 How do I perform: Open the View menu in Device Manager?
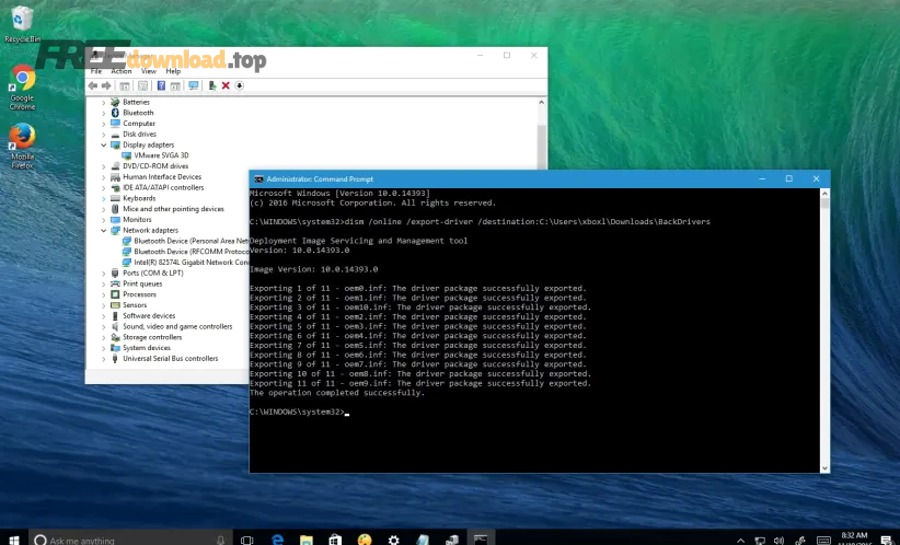click(x=149, y=71)
